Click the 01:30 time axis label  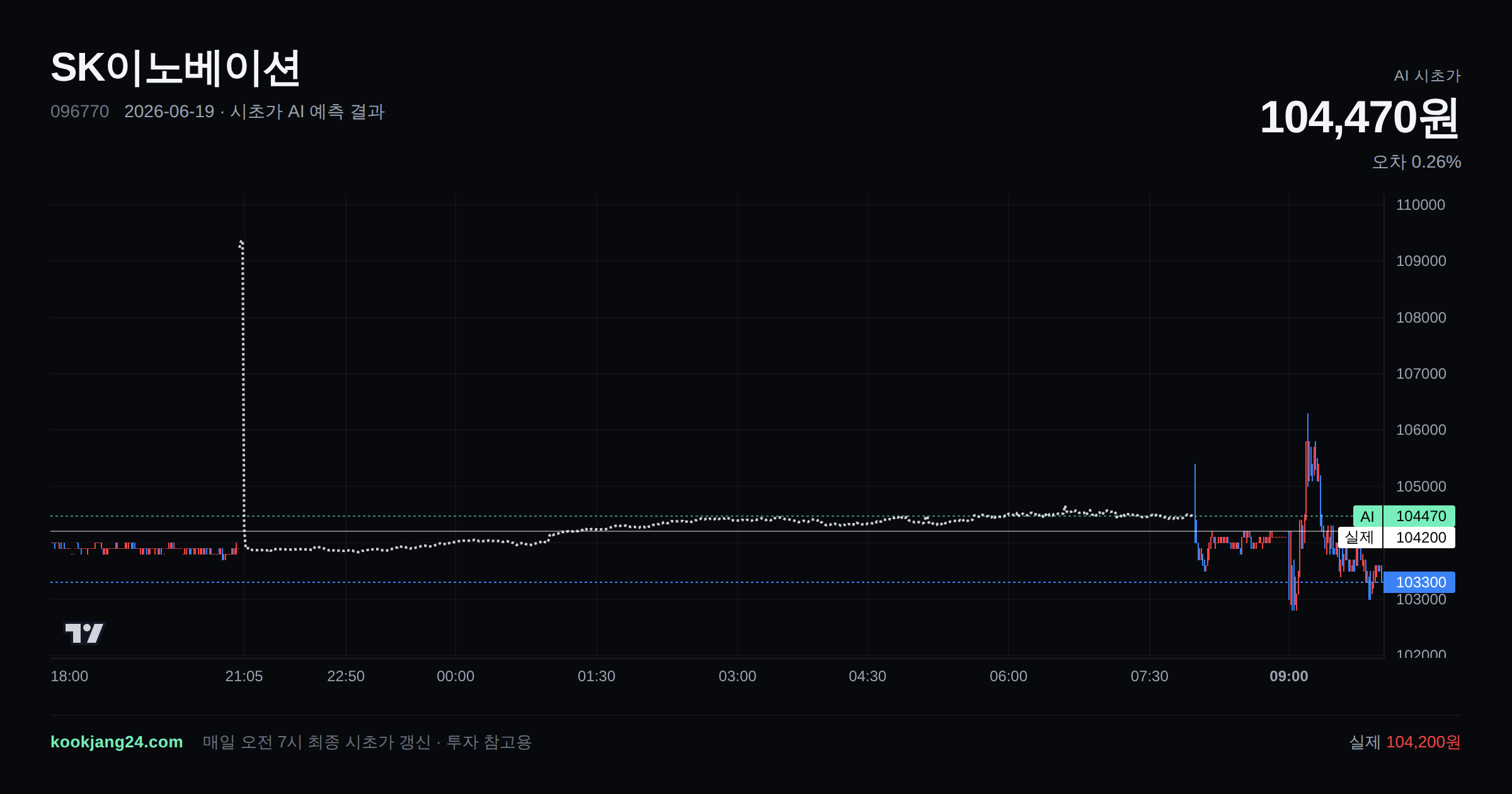pos(597,676)
